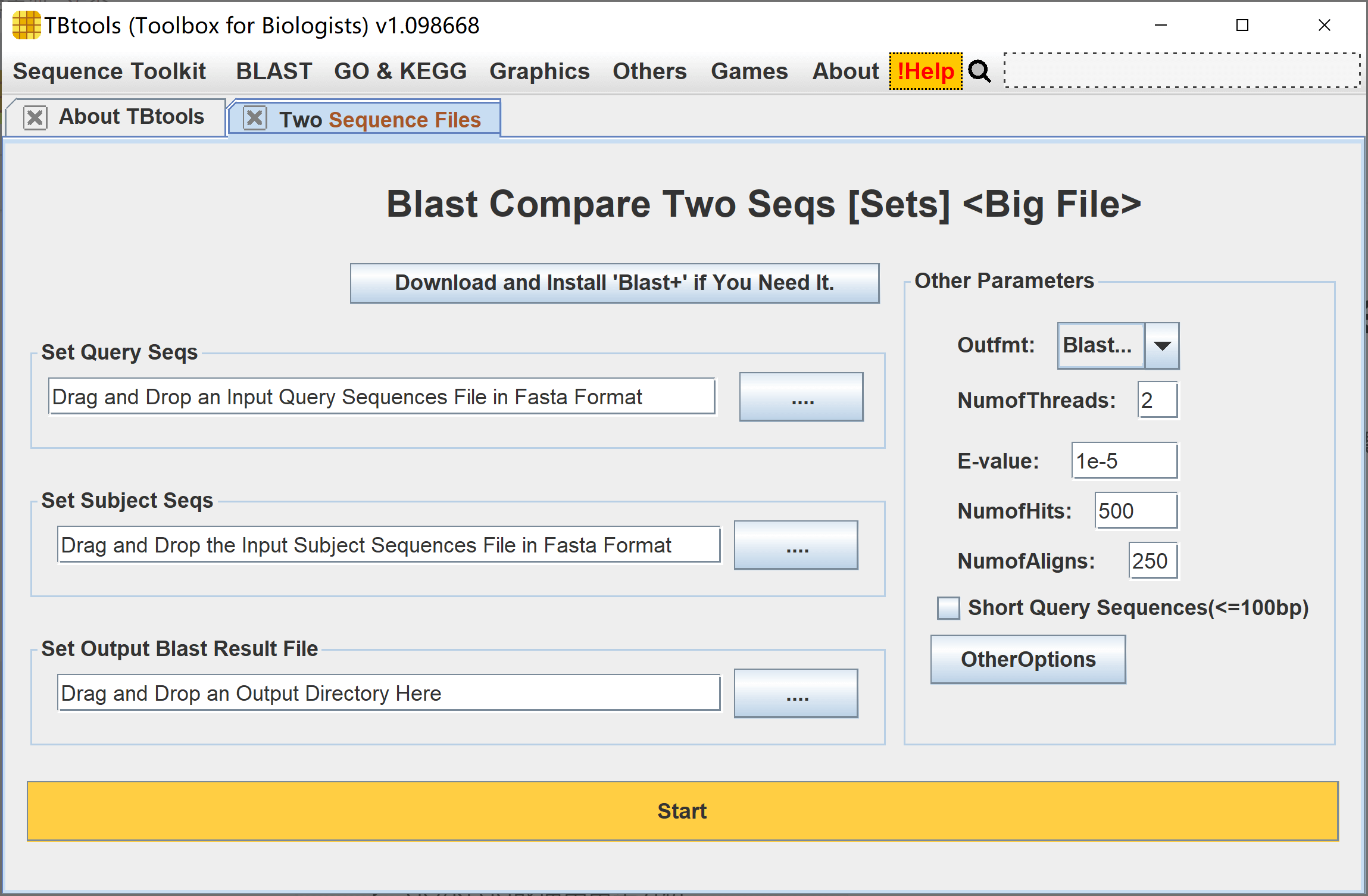Browse for the query sequences file
Viewport: 1368px width, 896px height.
tap(801, 397)
